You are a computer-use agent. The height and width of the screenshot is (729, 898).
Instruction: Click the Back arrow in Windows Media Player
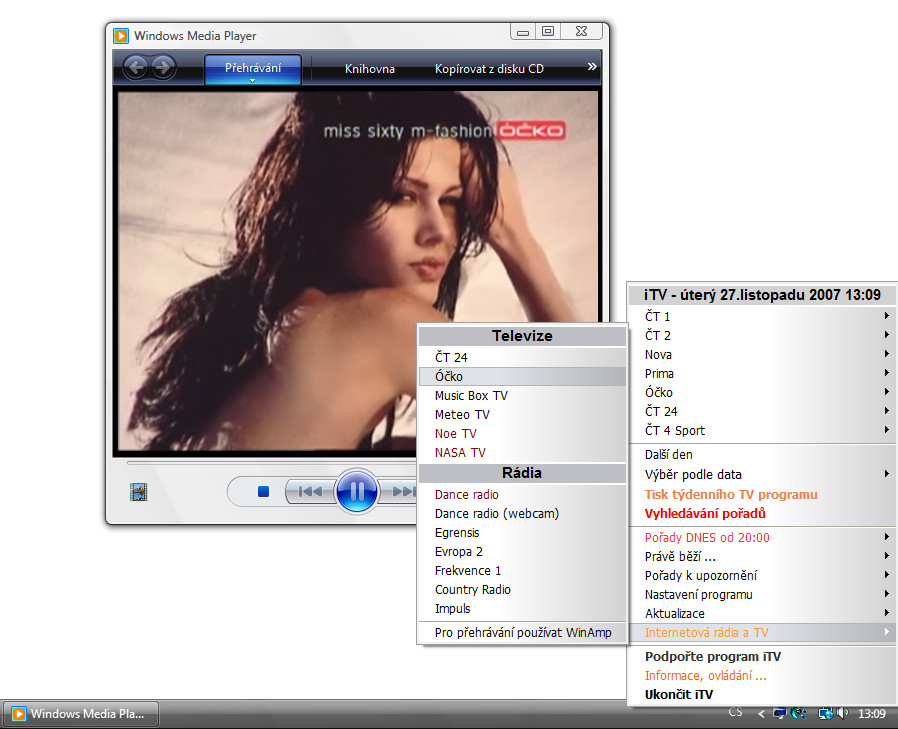click(136, 68)
